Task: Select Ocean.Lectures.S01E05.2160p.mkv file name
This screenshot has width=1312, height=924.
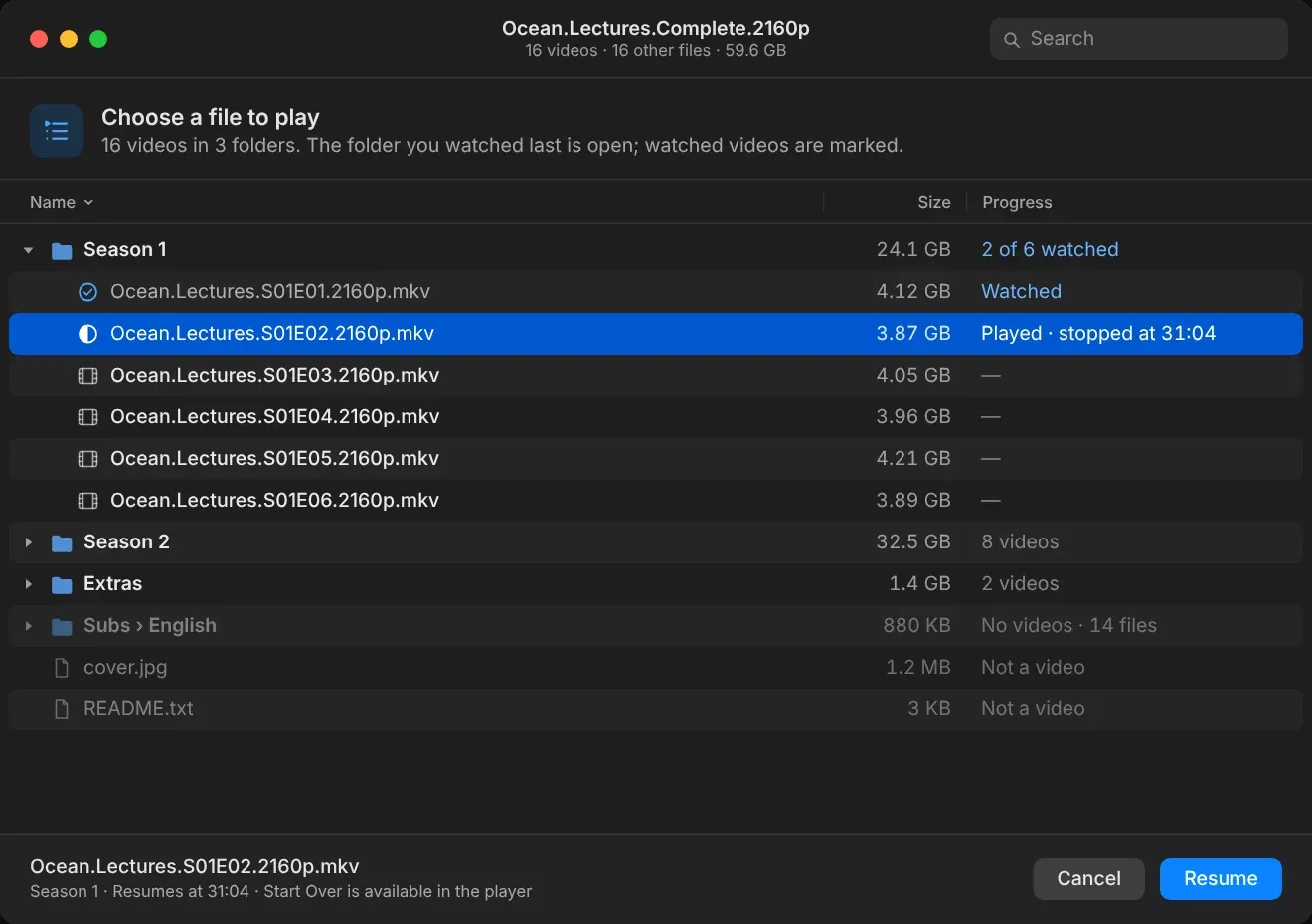Action: 274,459
